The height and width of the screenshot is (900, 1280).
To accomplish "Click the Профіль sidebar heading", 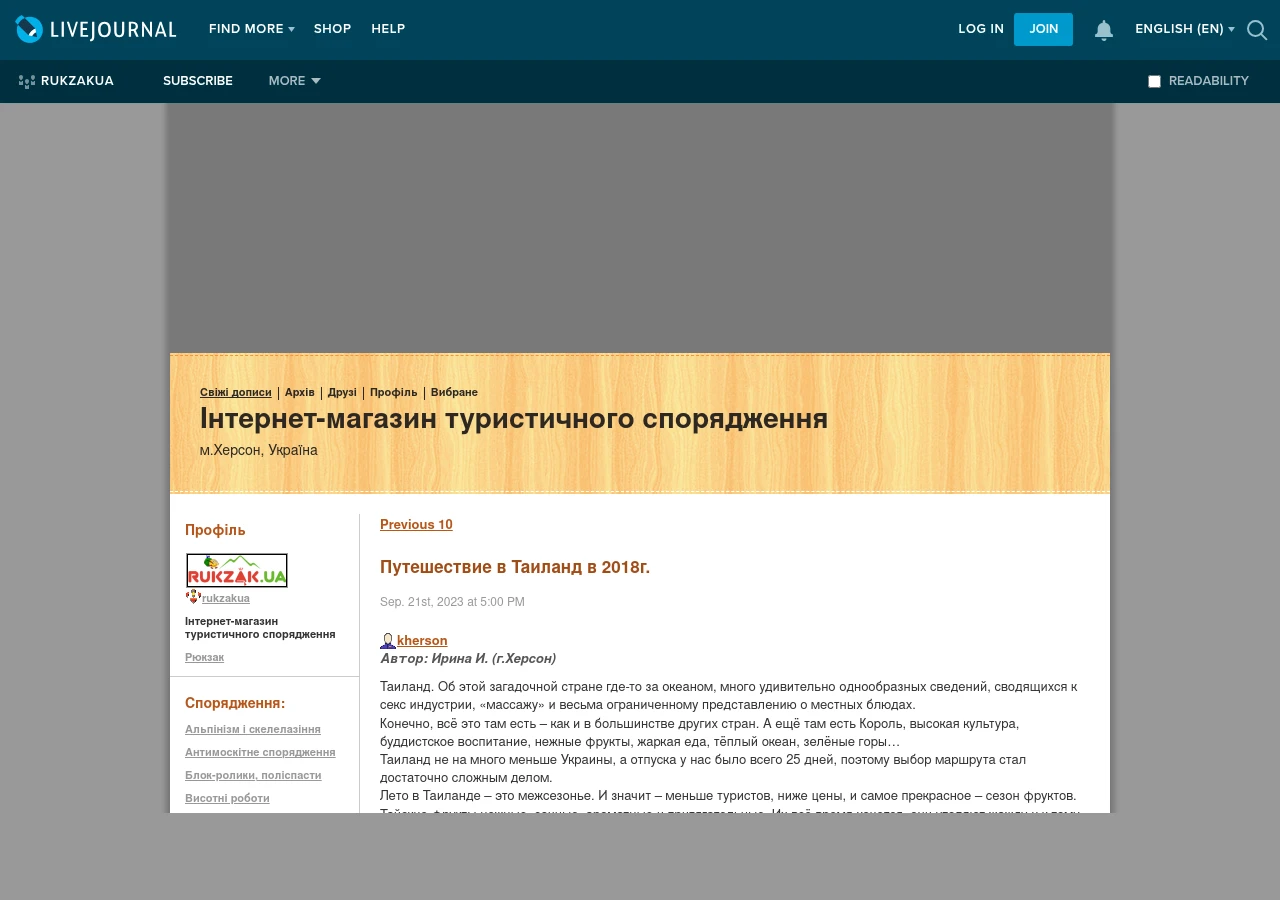I will pyautogui.click(x=215, y=531).
